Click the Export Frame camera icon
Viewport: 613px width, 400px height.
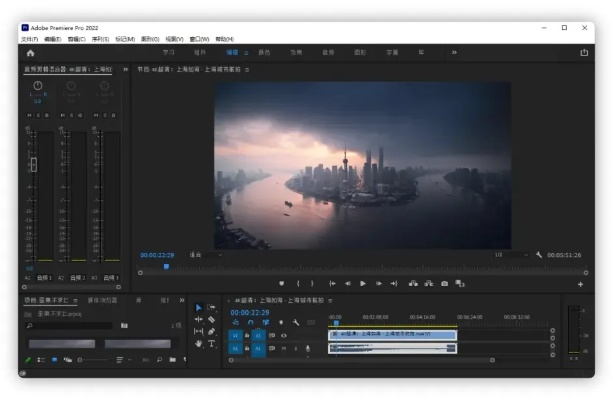[x=445, y=283]
